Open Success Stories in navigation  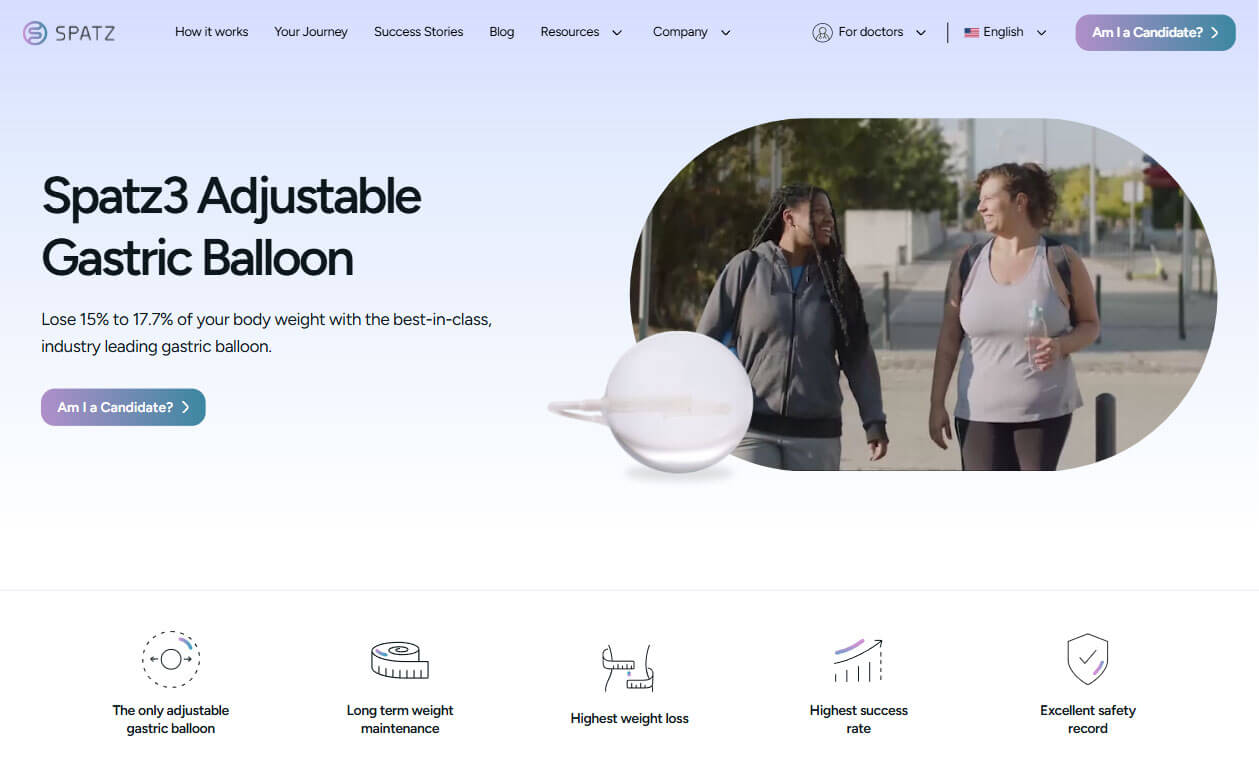click(x=418, y=32)
